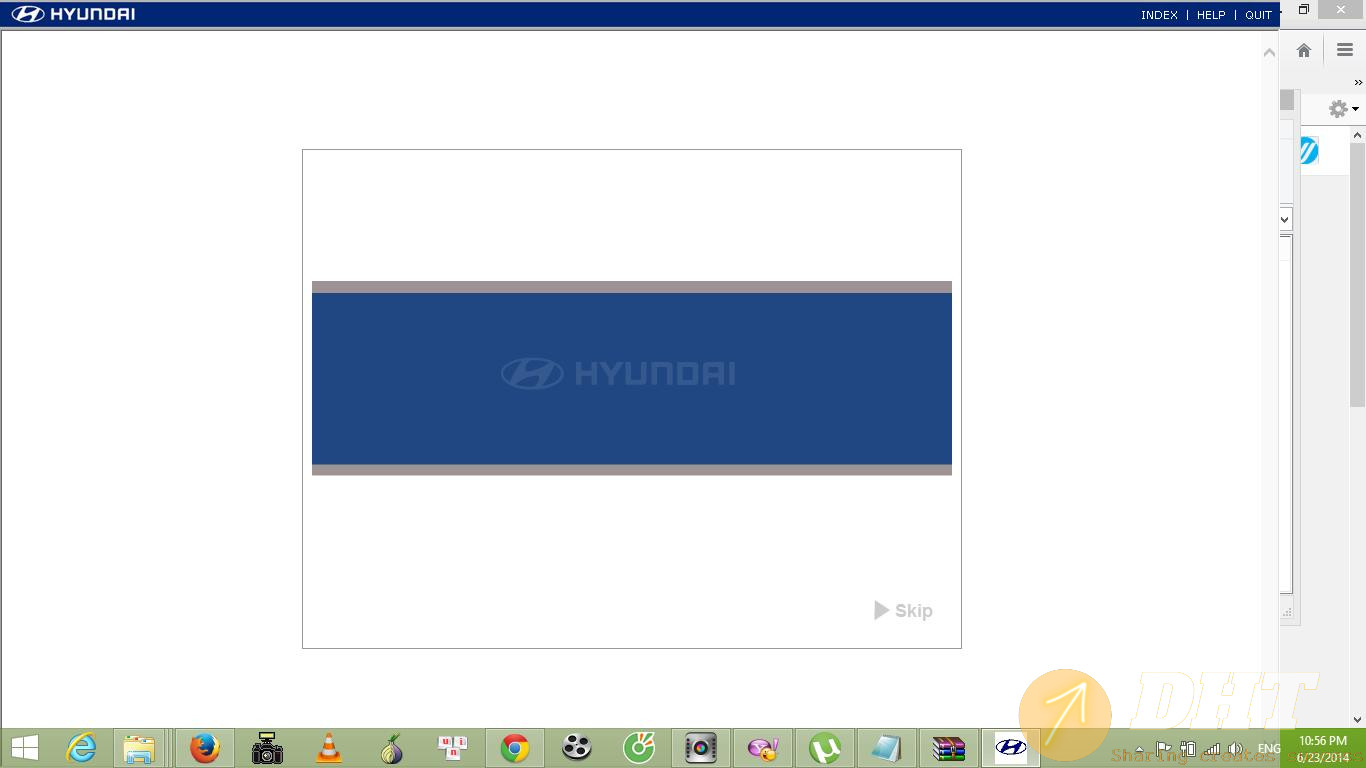
Task: Open the volume speaker tray icon
Action: point(1236,748)
